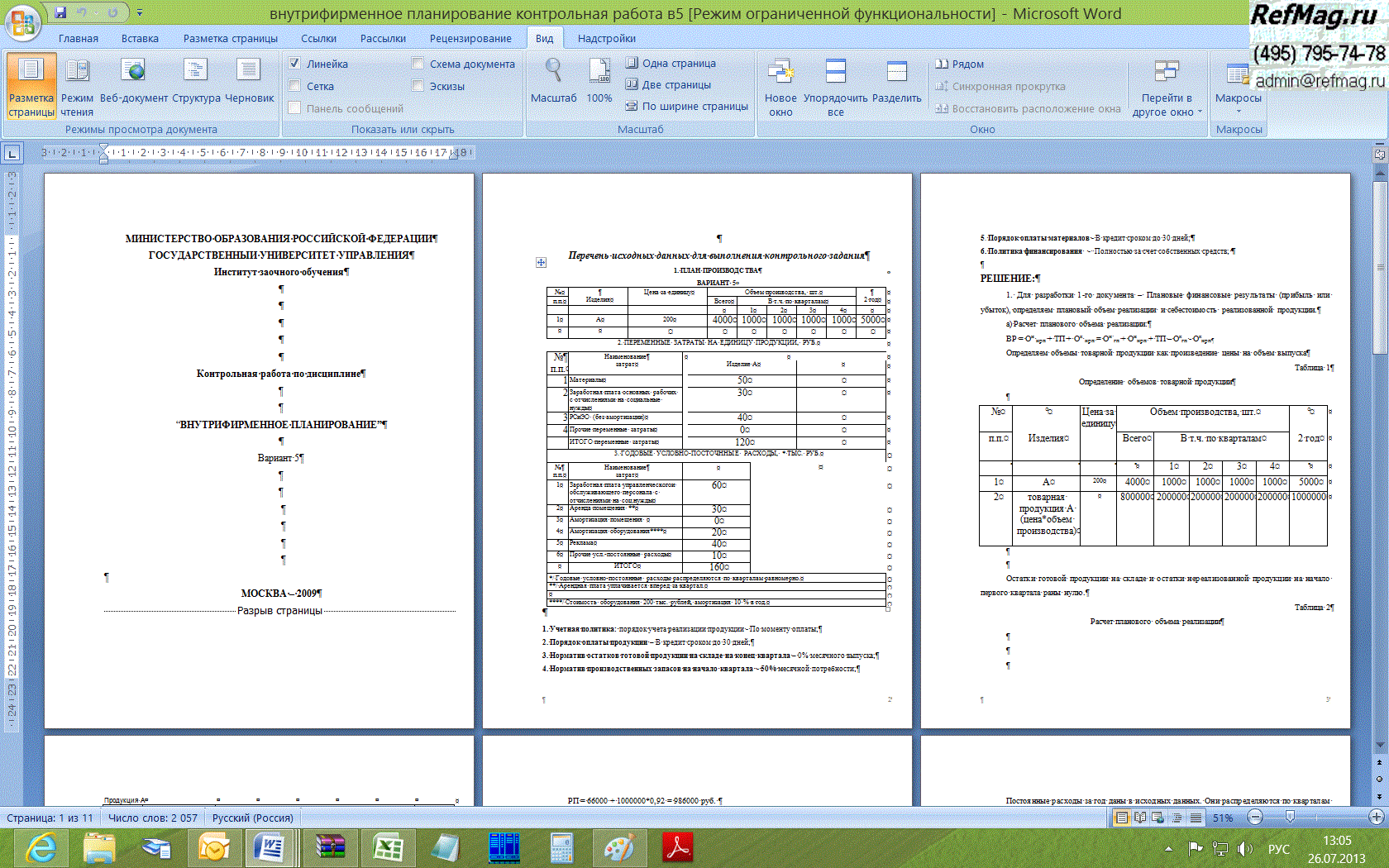Click the Новое окно icon
This screenshot has height=868, width=1389.
pos(780,72)
